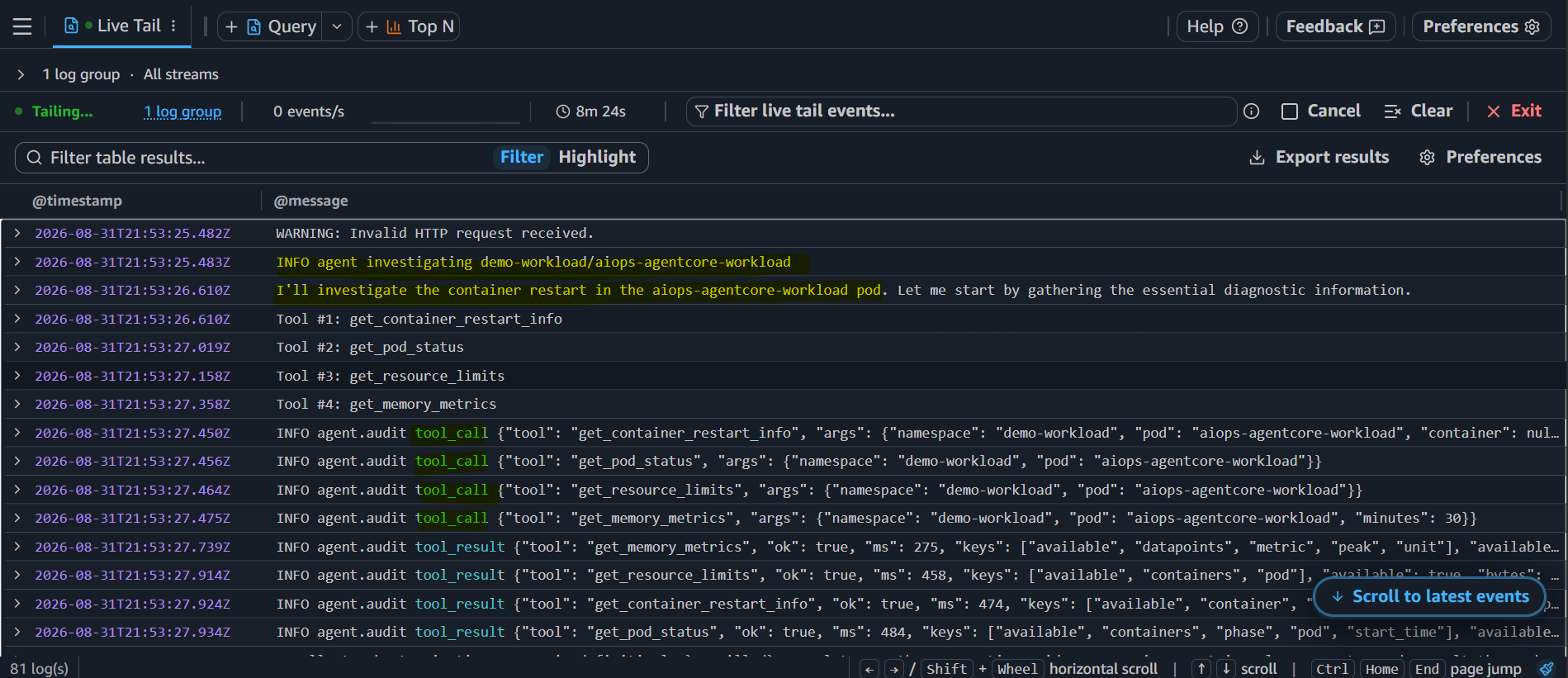Expand the row for Tool #1 get_container_restart_info
1568x678 pixels.
pyautogui.click(x=17, y=319)
